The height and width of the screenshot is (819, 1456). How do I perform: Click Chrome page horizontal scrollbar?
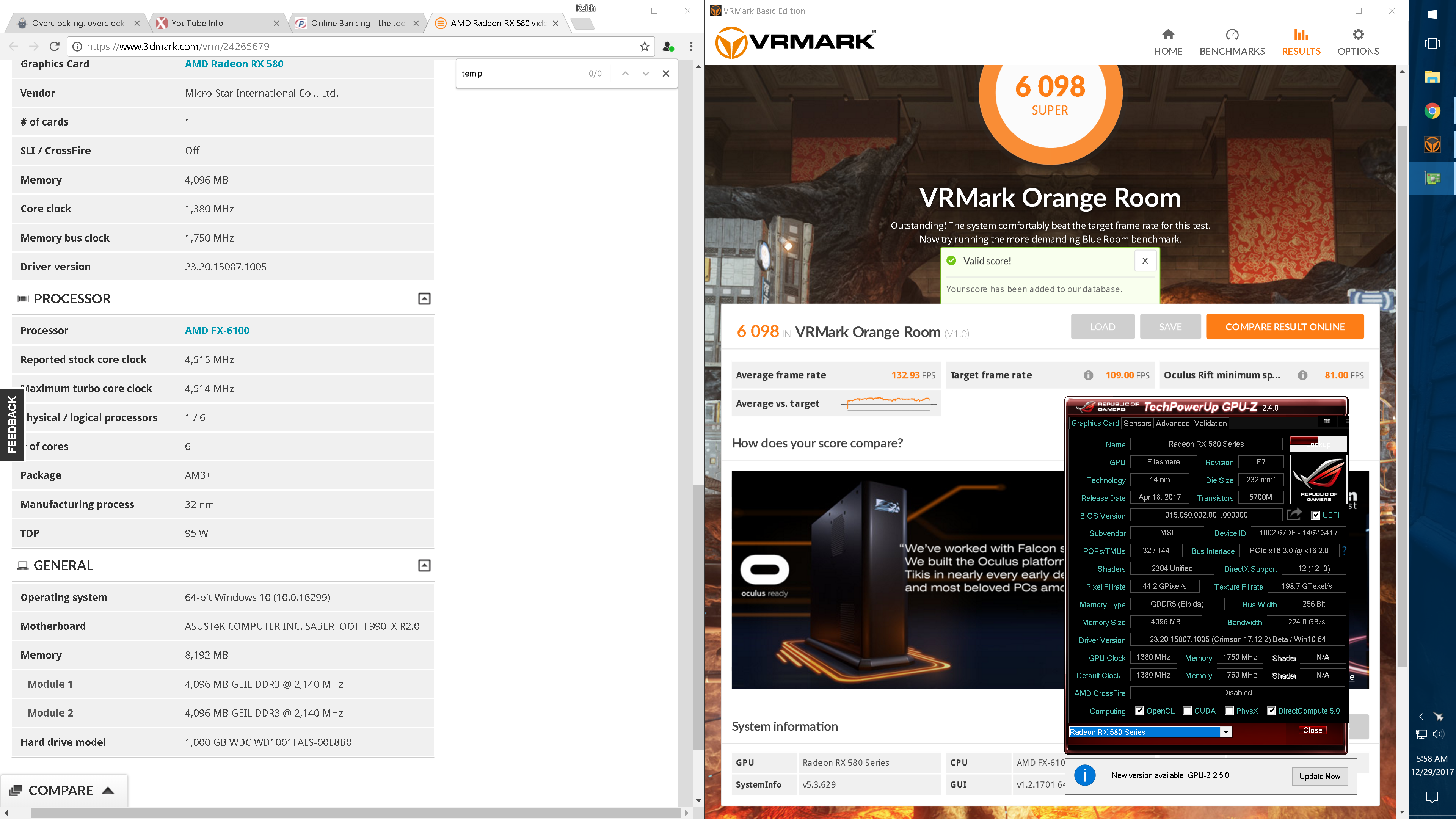356,813
